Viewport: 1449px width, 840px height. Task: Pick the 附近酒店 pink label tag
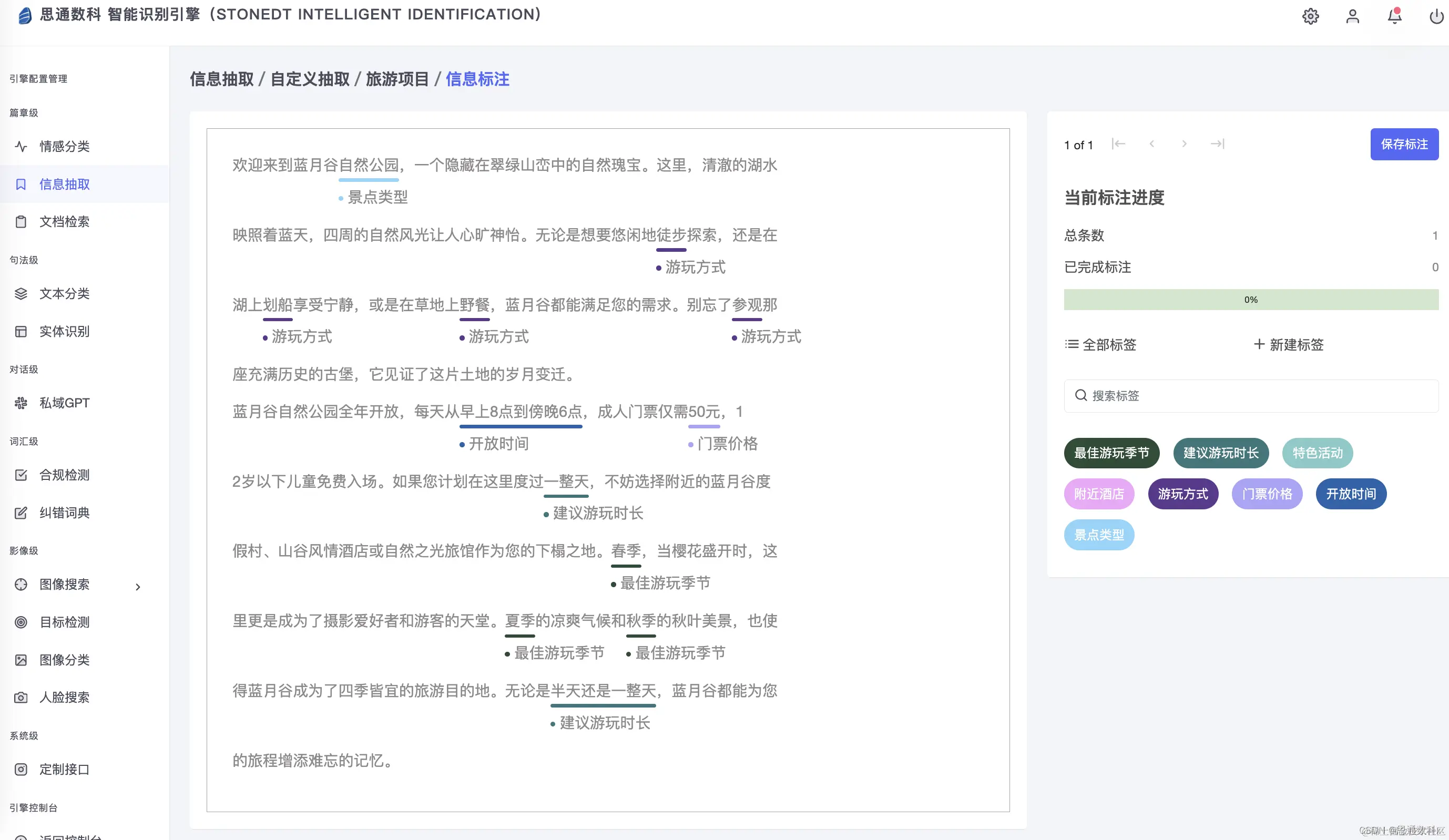pos(1099,494)
